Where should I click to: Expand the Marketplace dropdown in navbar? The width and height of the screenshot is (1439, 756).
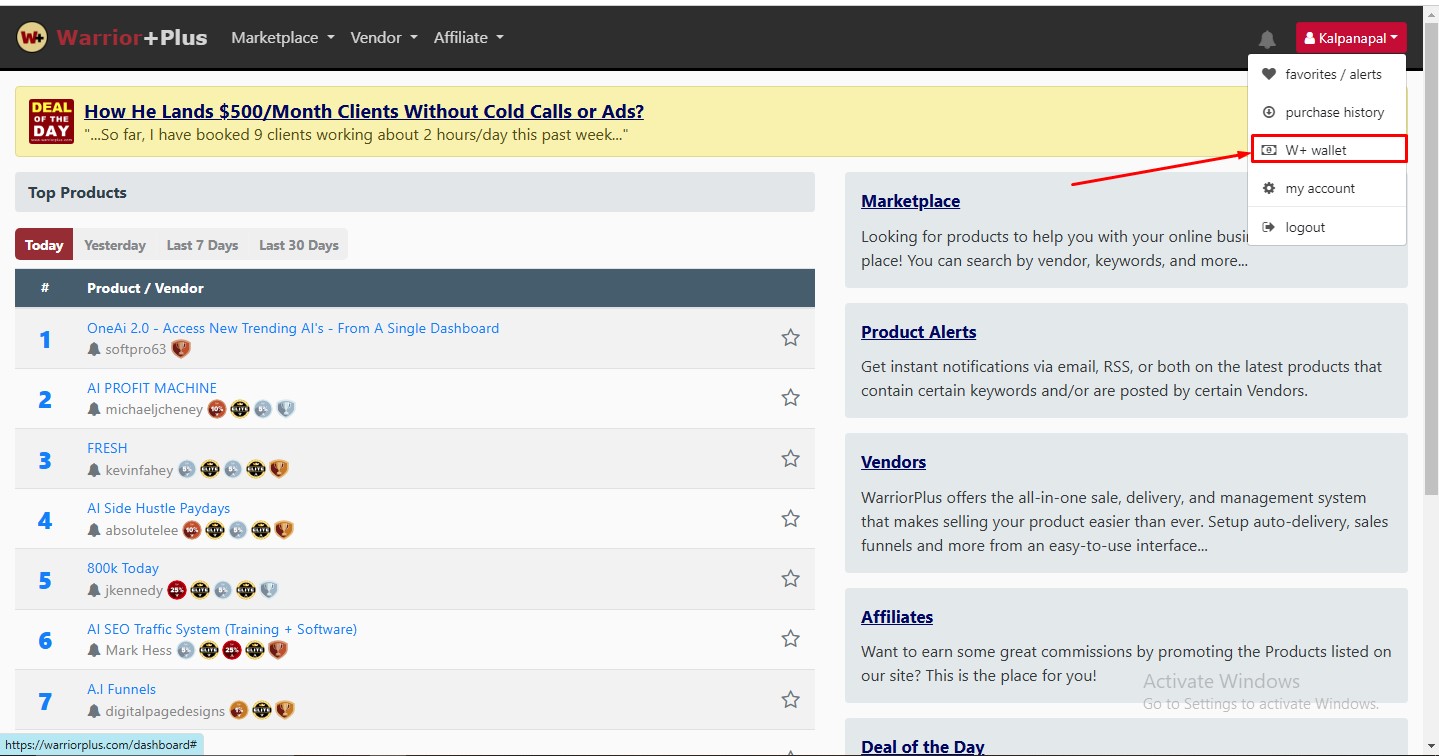pyautogui.click(x=283, y=38)
